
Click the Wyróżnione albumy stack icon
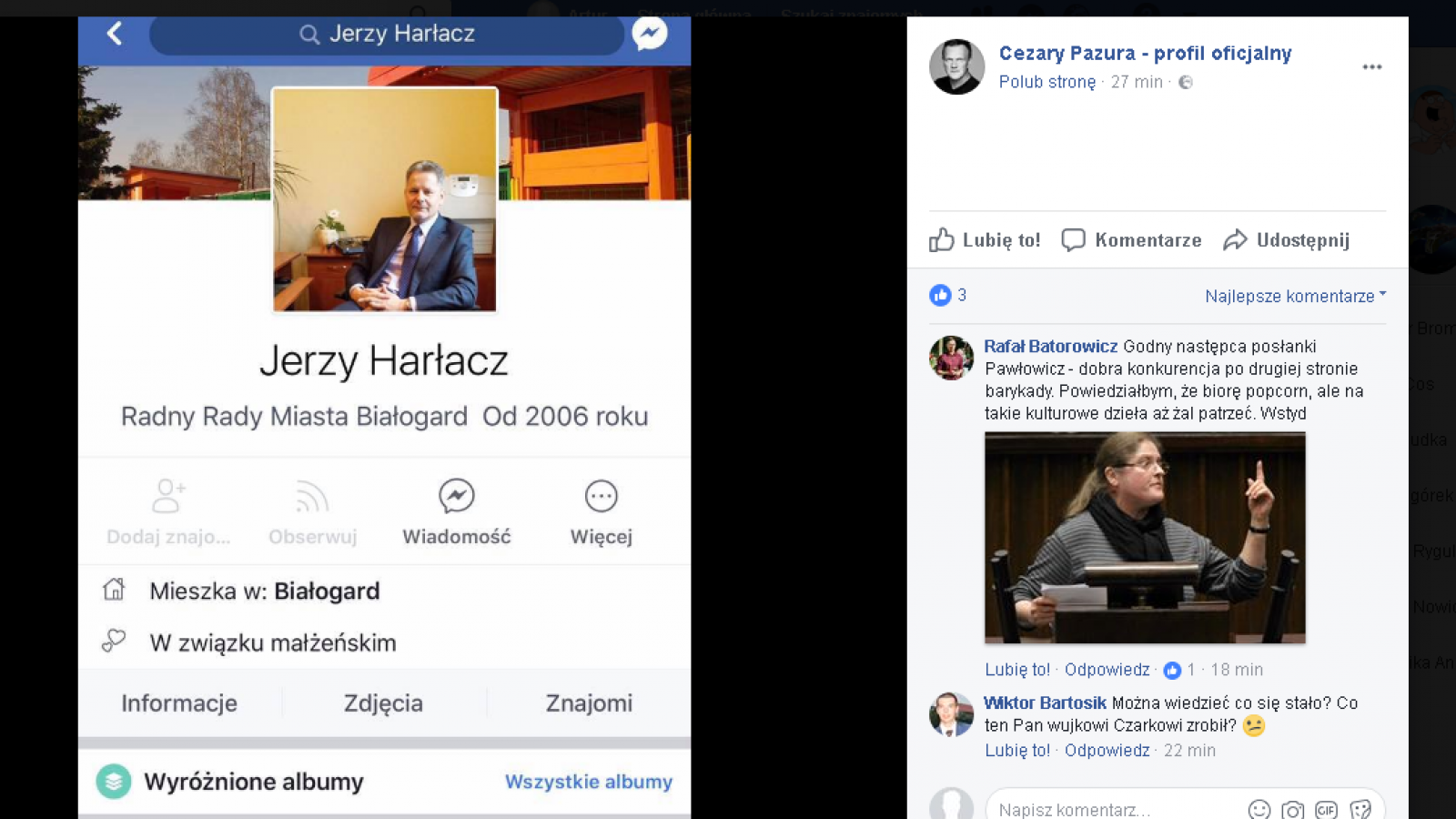114,781
